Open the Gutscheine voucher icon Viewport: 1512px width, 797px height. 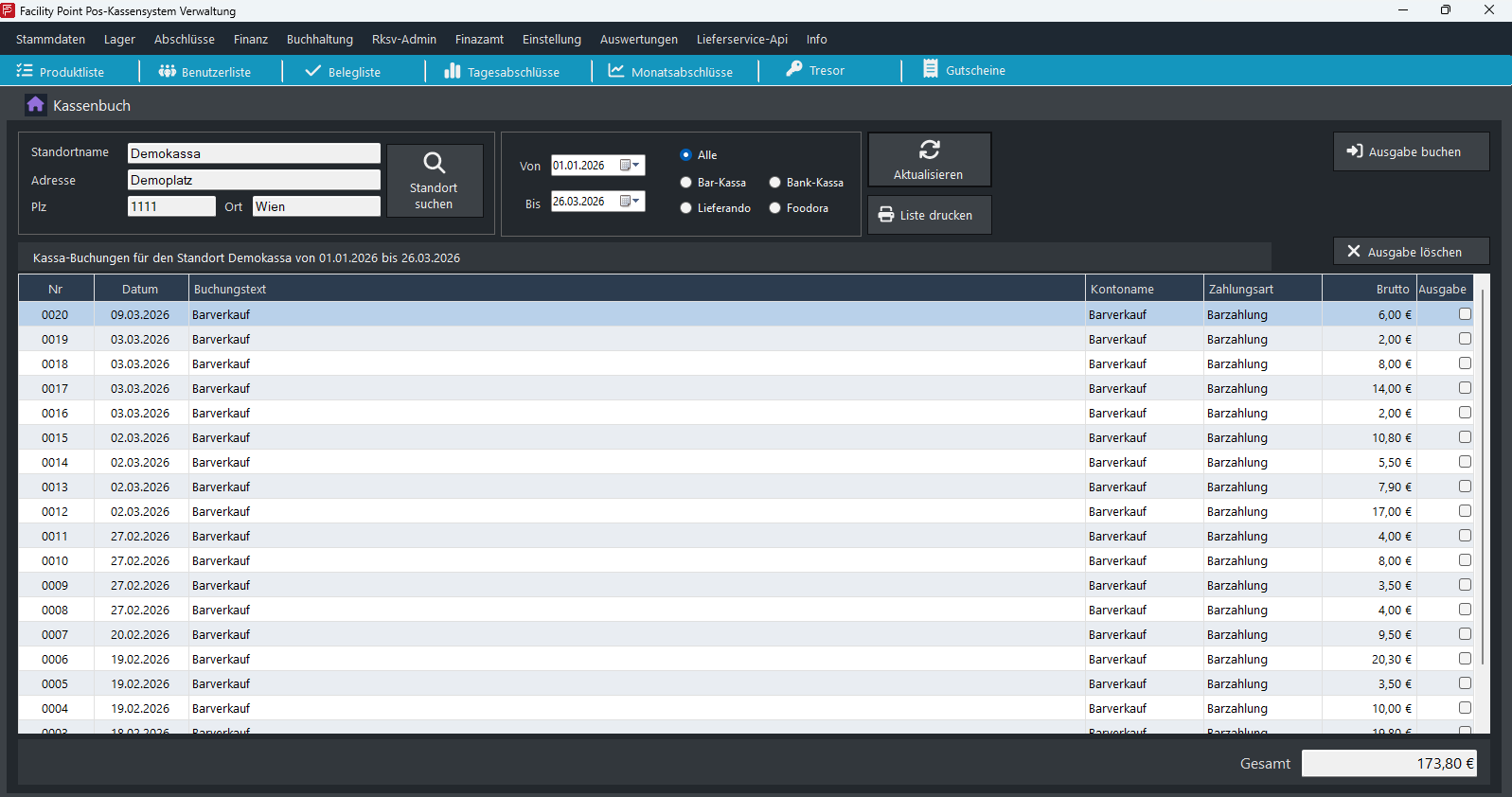931,70
